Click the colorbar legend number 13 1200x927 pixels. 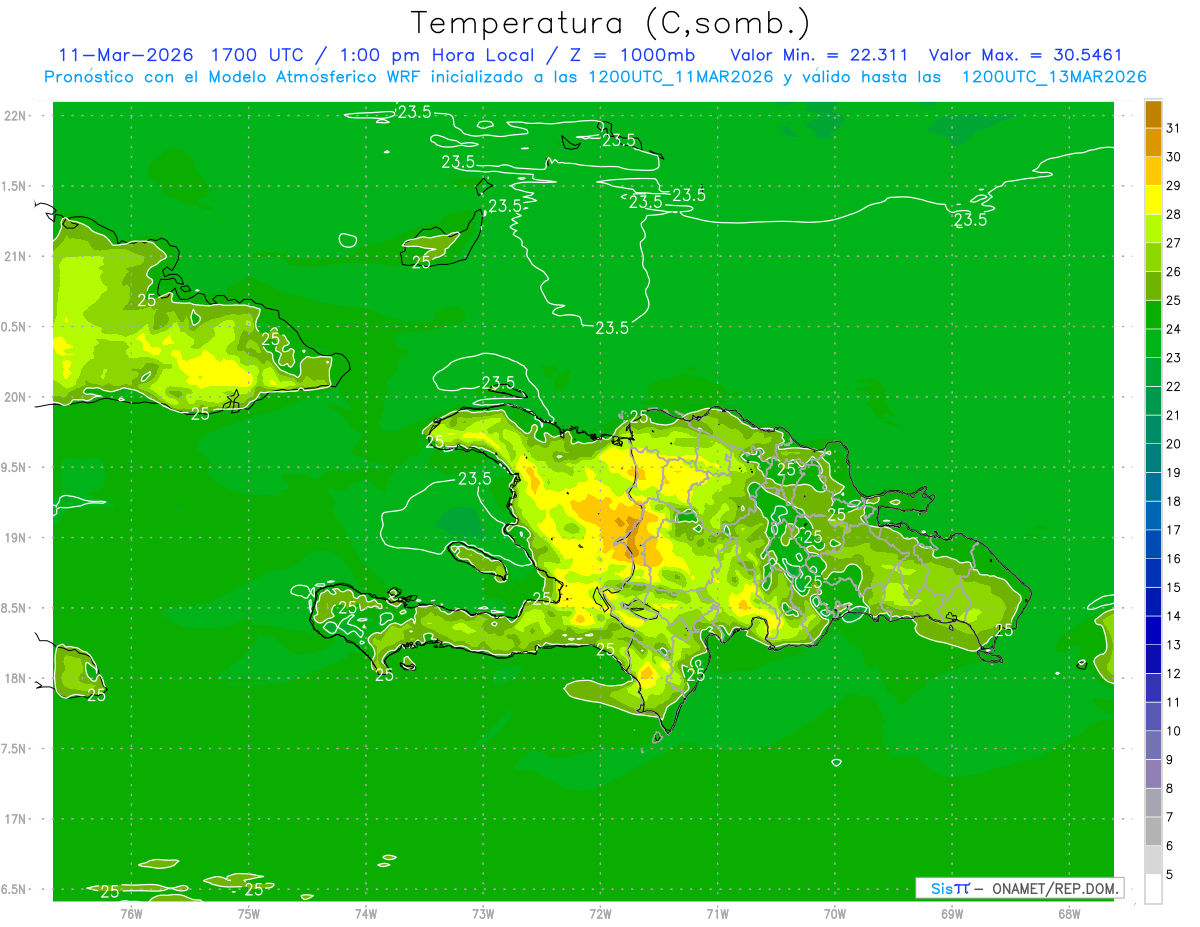point(1173,645)
